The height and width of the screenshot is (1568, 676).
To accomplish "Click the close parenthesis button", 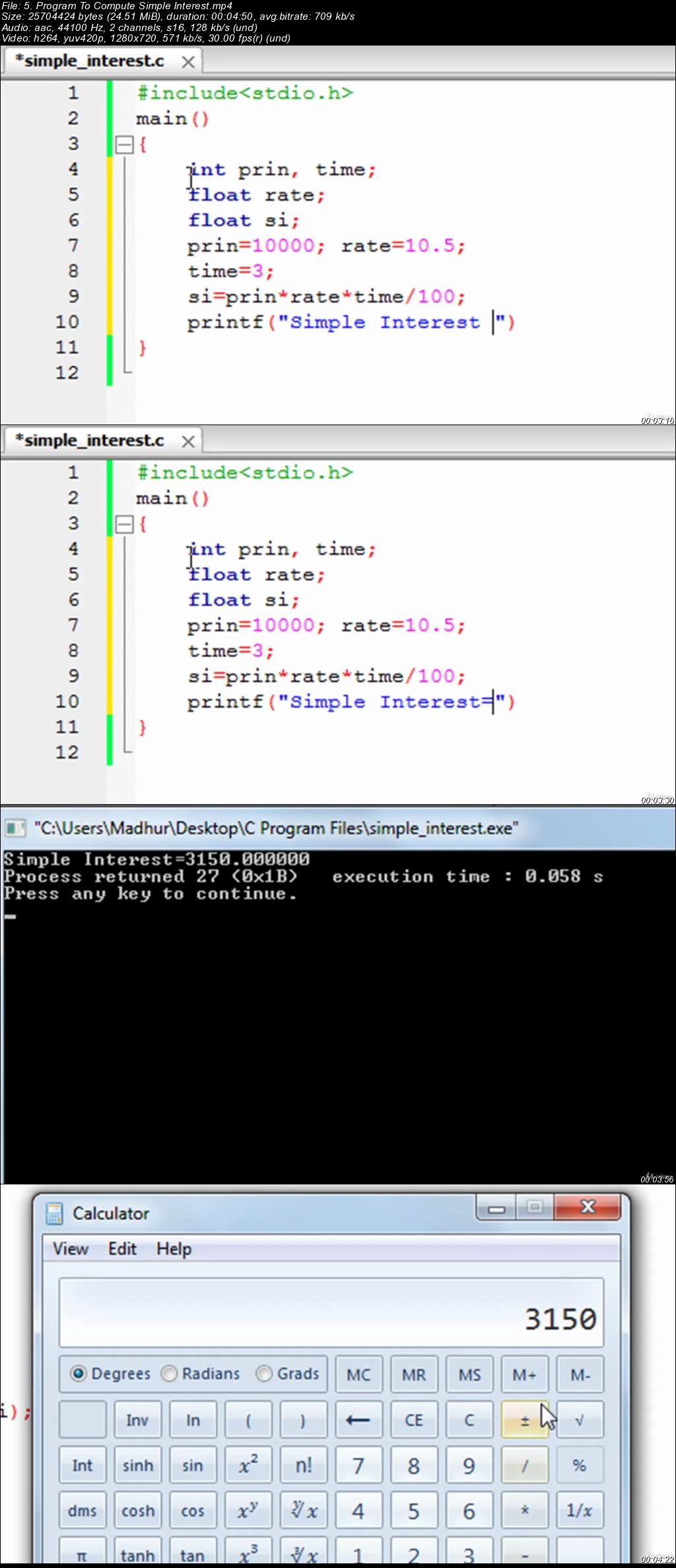I will 303,1419.
